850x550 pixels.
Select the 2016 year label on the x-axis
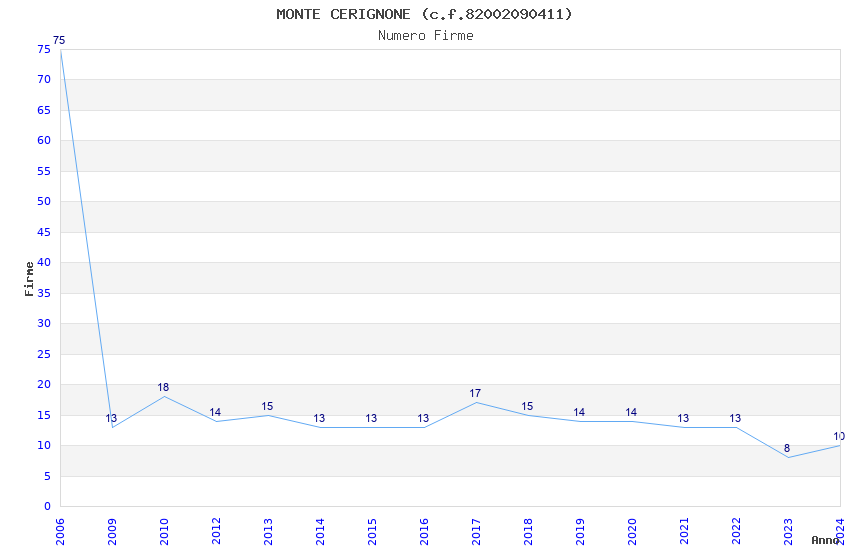[424, 532]
